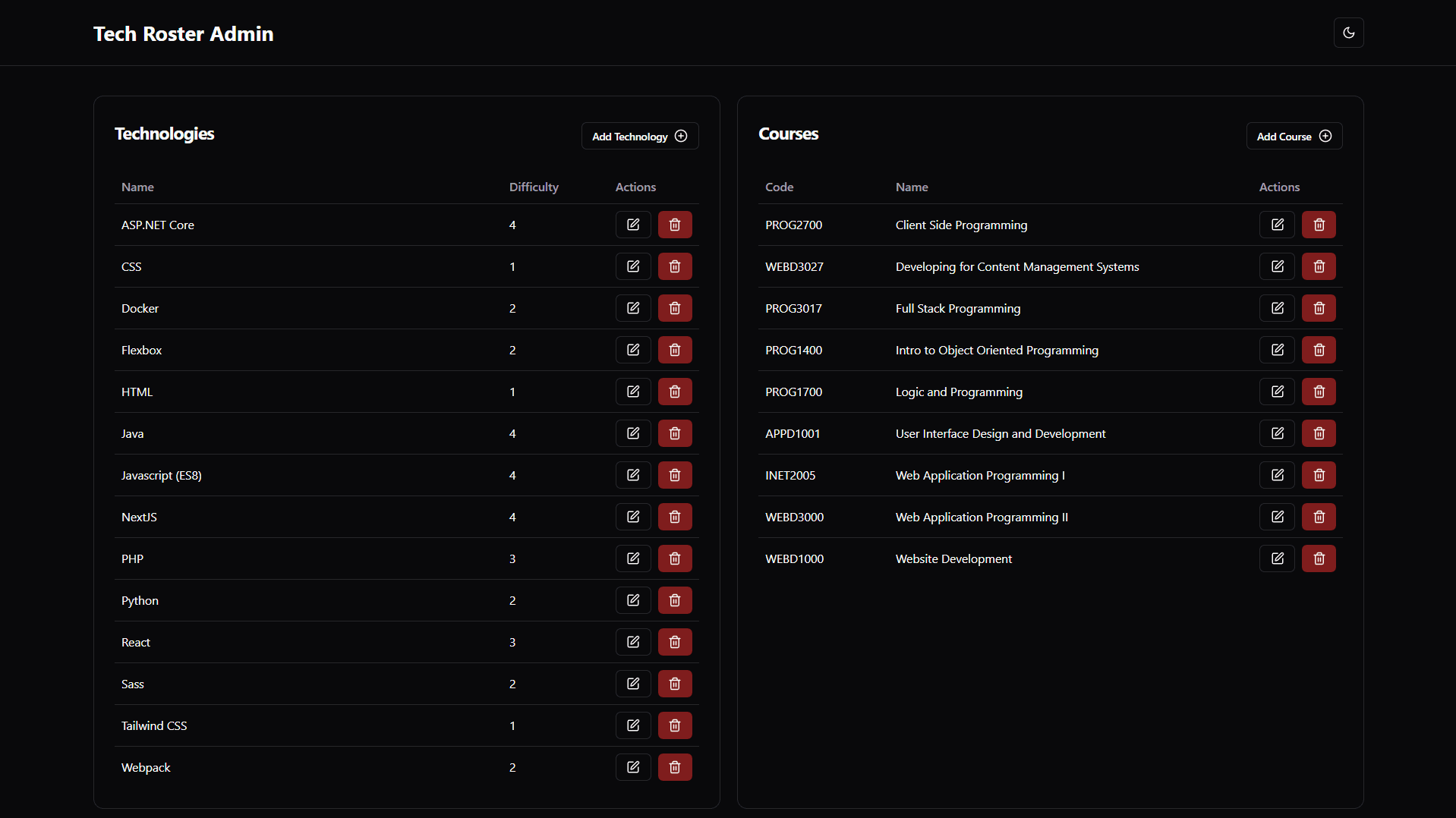Select the 'User Interface Design and Development' text
The image size is (1456, 818).
pos(1001,433)
